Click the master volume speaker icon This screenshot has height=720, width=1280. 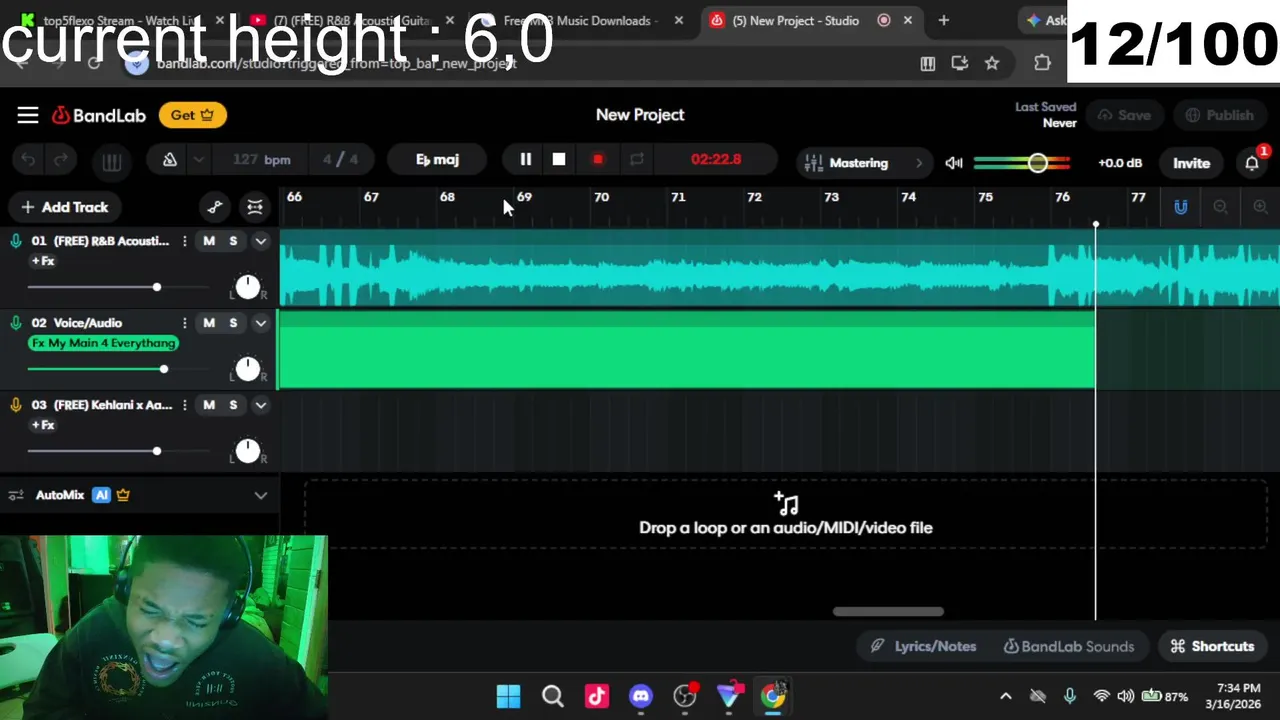coord(954,163)
